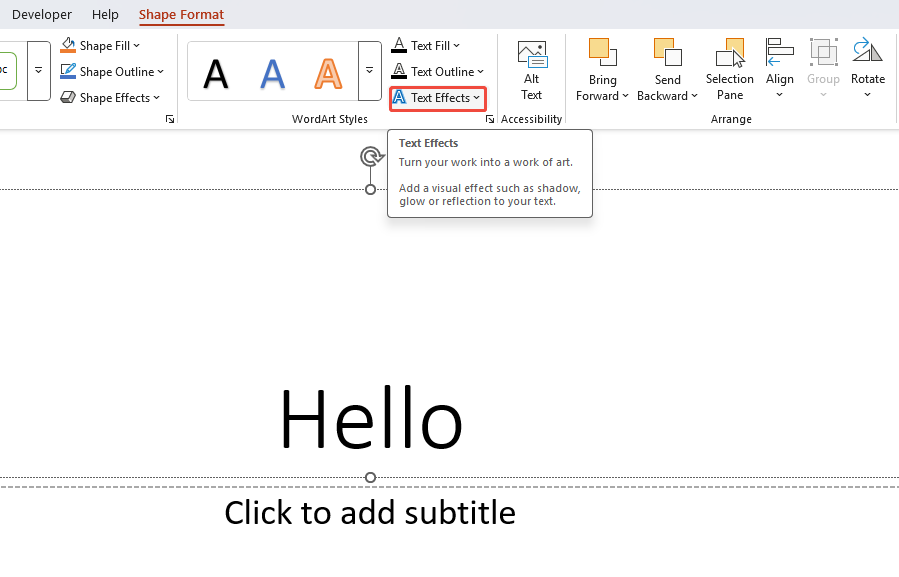The height and width of the screenshot is (577, 899).
Task: Expand the WordArt Styles gallery
Action: point(369,71)
